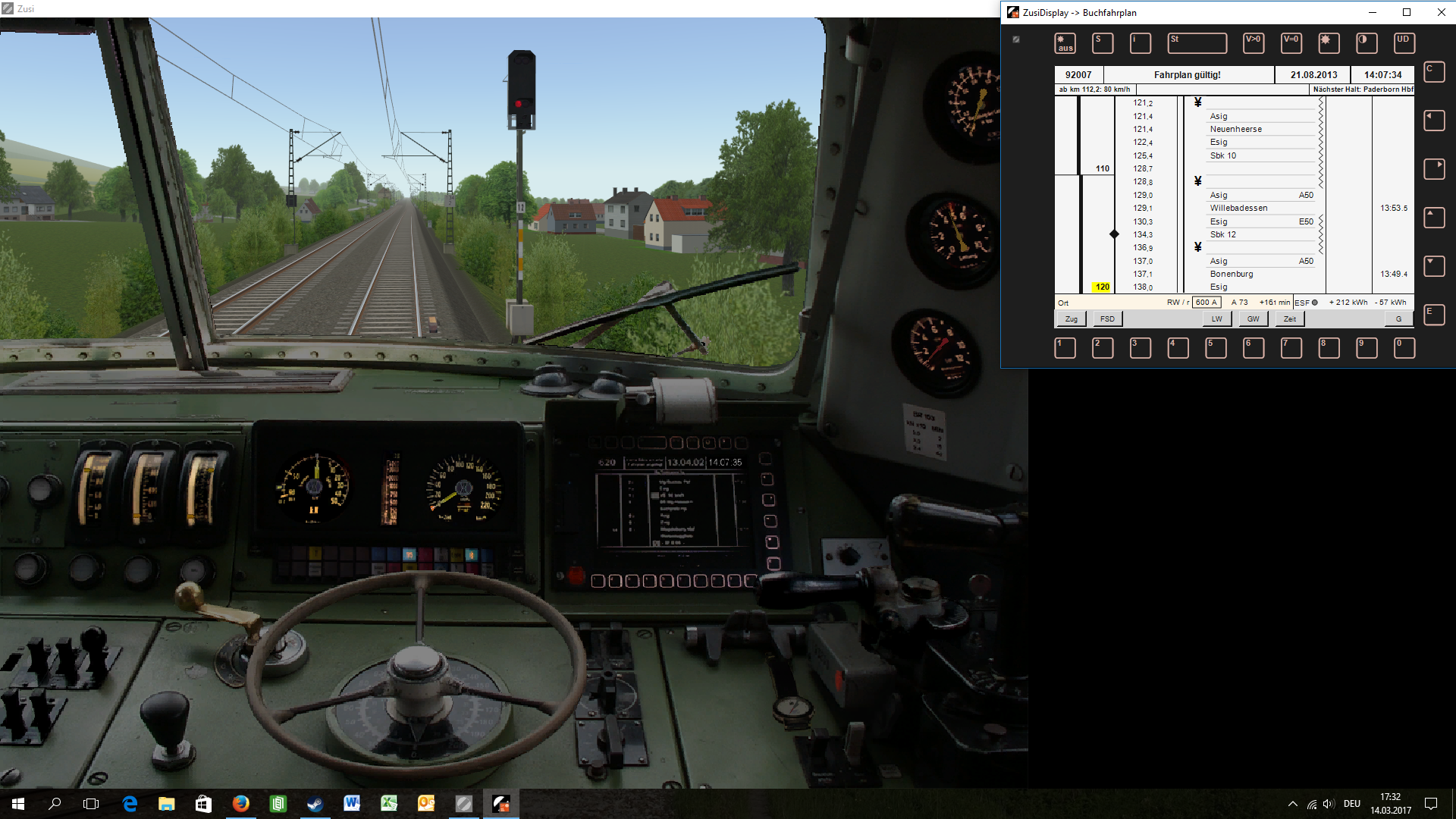
Task: Click the 'LW' button
Action: [1216, 319]
